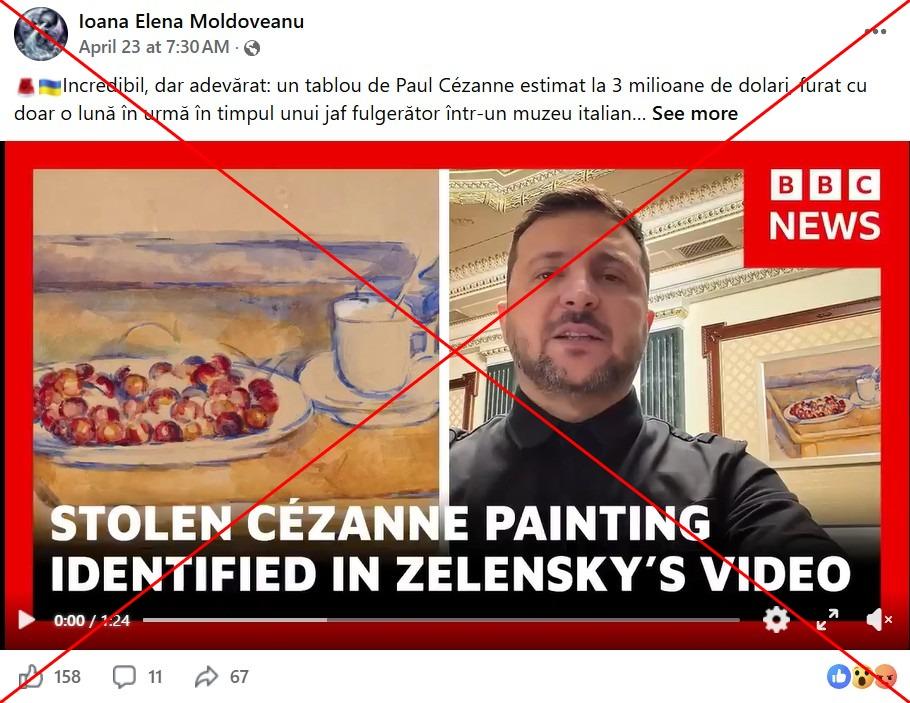Viewport: 910px width, 703px height.
Task: Play the video with the play button
Action: 26,620
